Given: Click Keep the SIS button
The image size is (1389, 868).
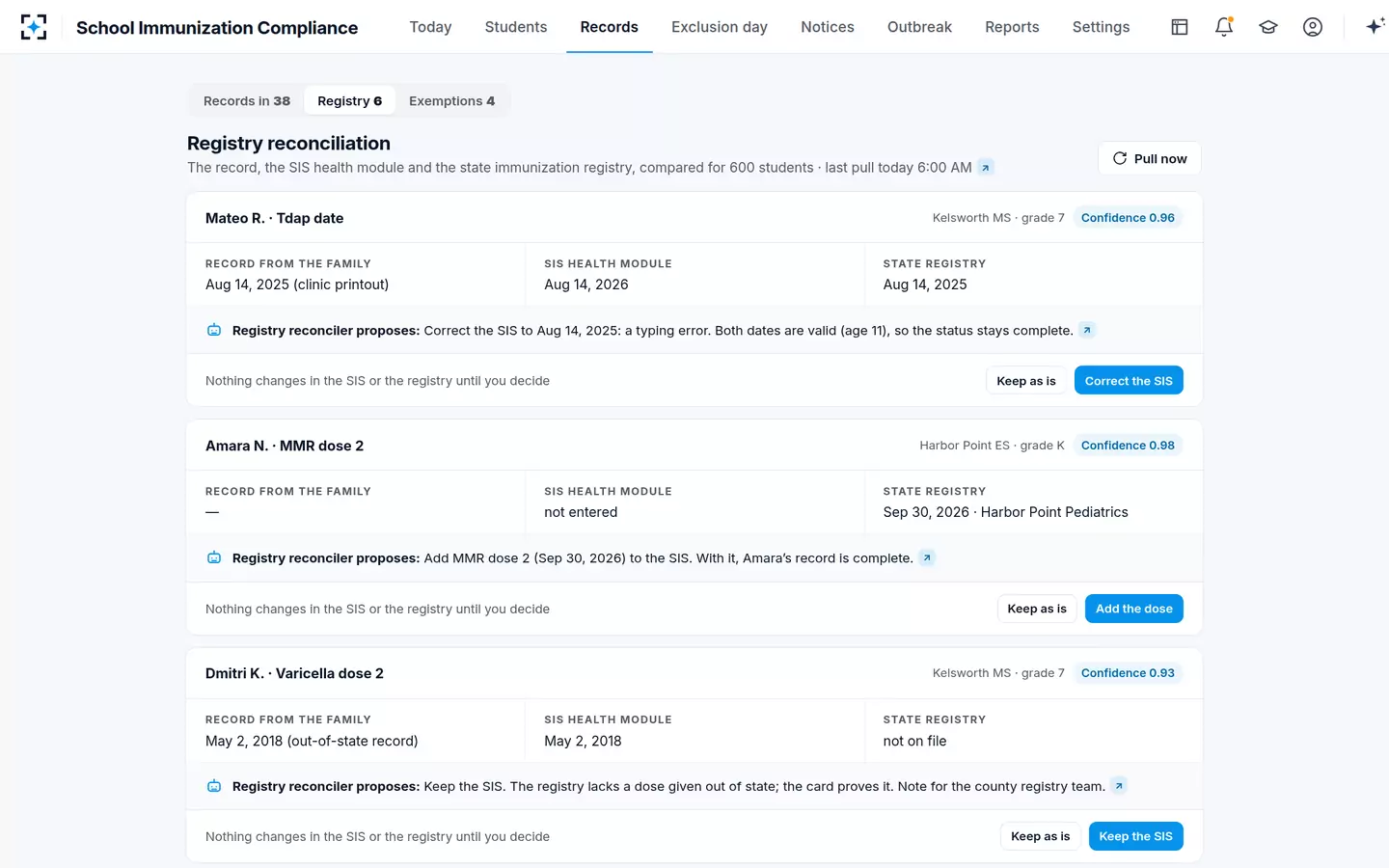Looking at the screenshot, I should coord(1136,836).
